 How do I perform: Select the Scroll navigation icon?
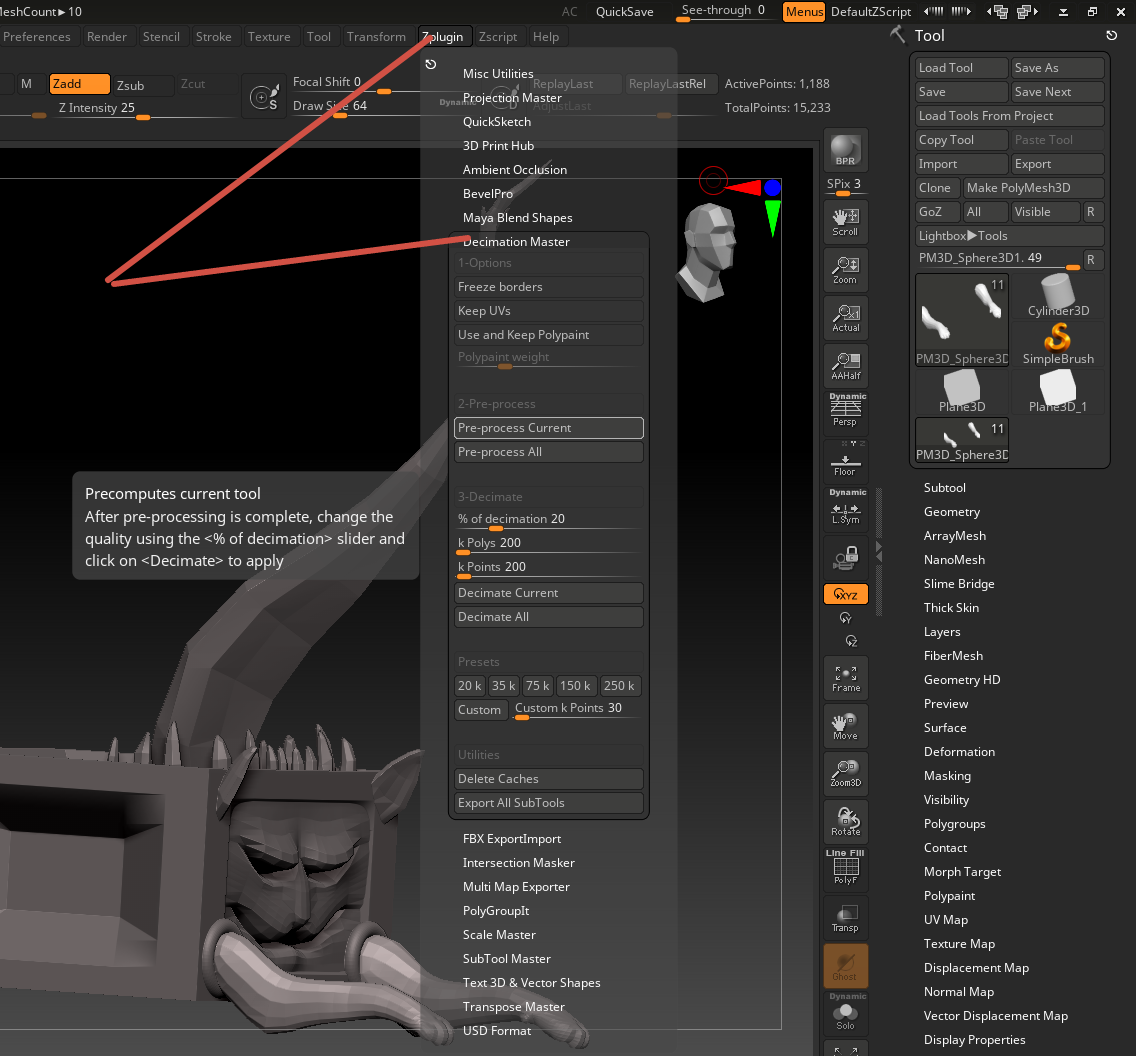845,220
